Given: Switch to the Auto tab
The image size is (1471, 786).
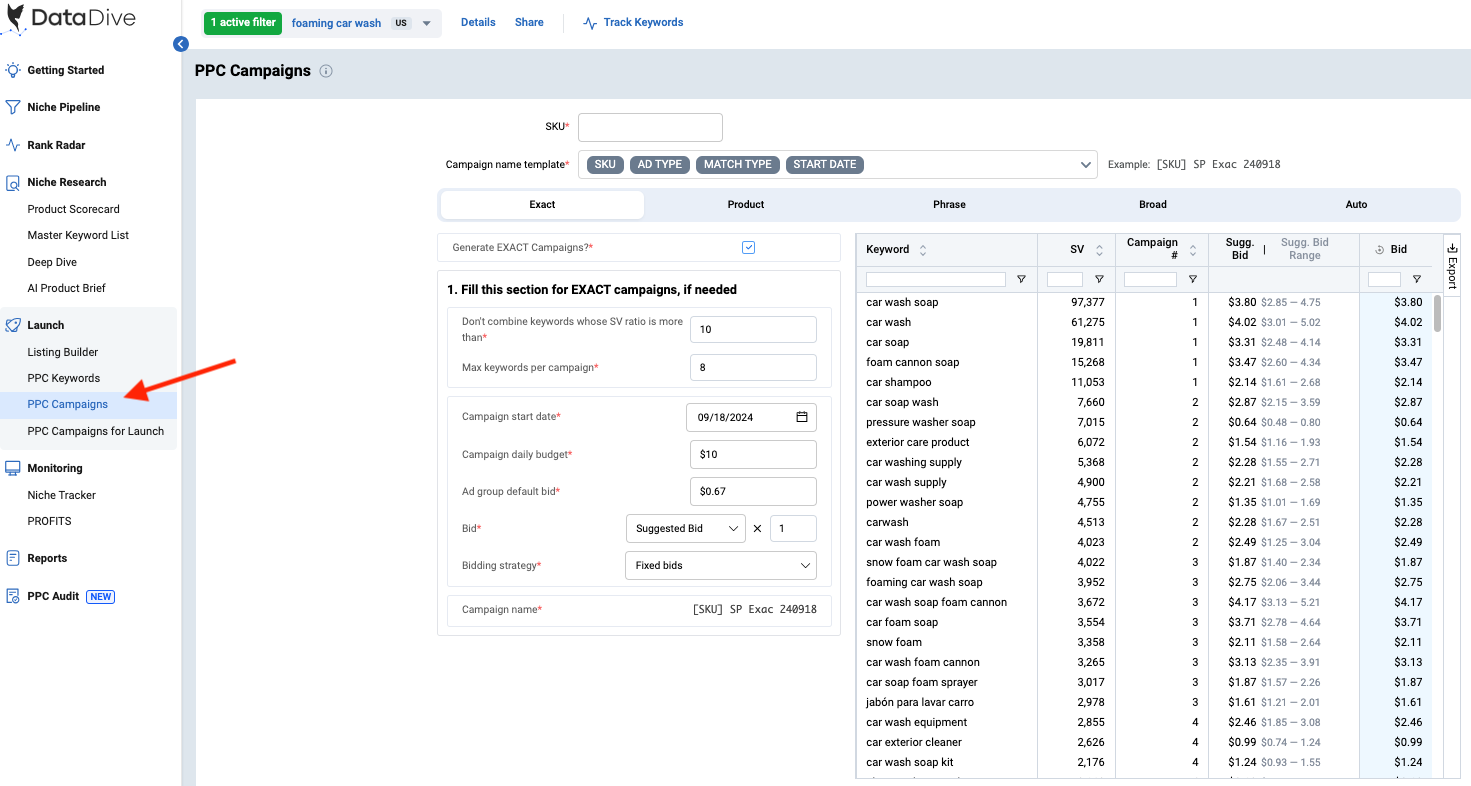Looking at the screenshot, I should [x=1356, y=204].
